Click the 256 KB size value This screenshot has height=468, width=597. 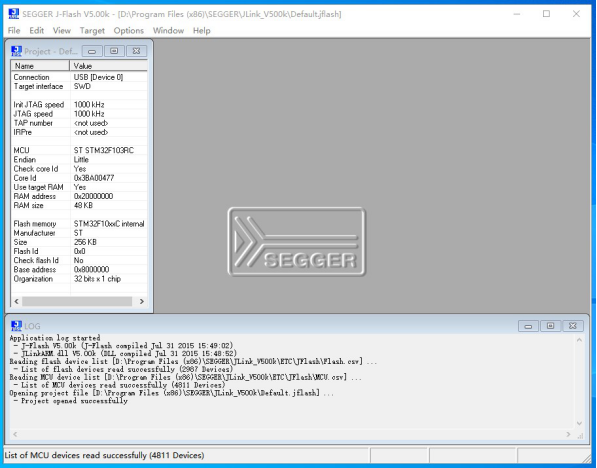[85, 242]
